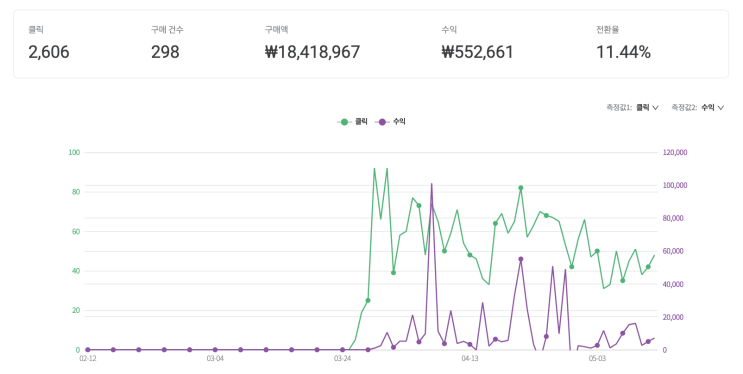Click the green 40 label on the left axis
743x374 pixels.
pos(76,271)
